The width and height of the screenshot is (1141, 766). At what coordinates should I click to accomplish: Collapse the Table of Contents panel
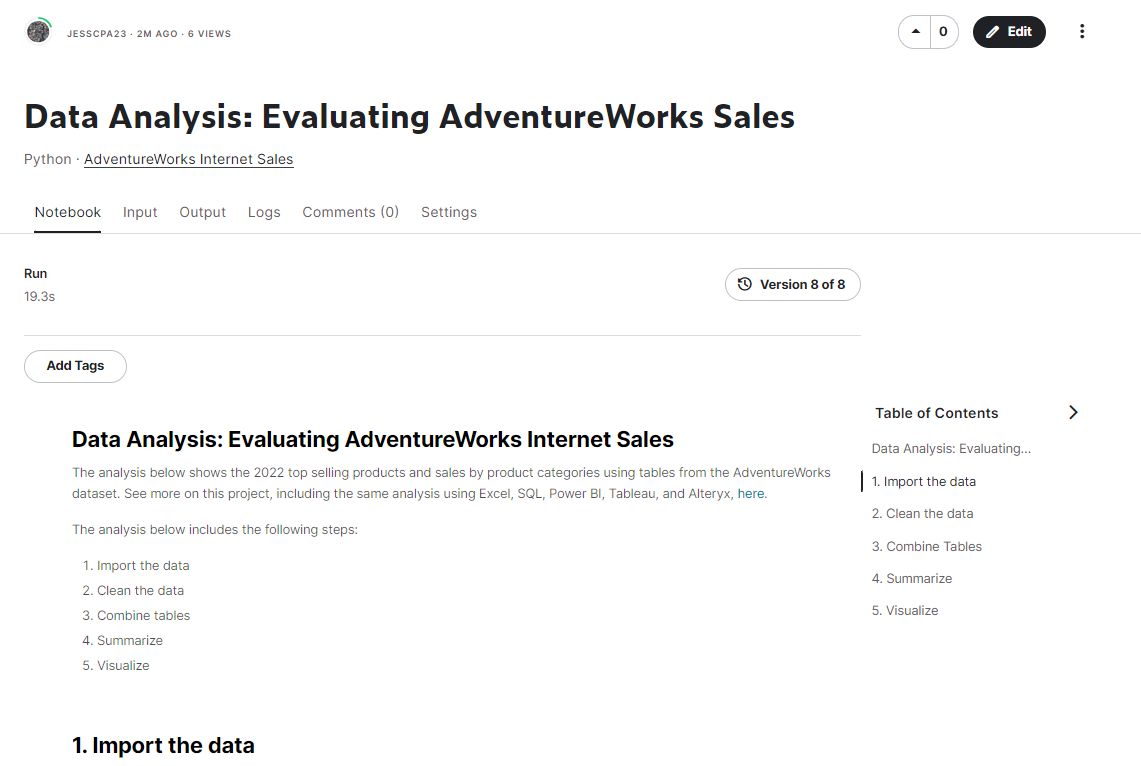pyautogui.click(x=1073, y=412)
